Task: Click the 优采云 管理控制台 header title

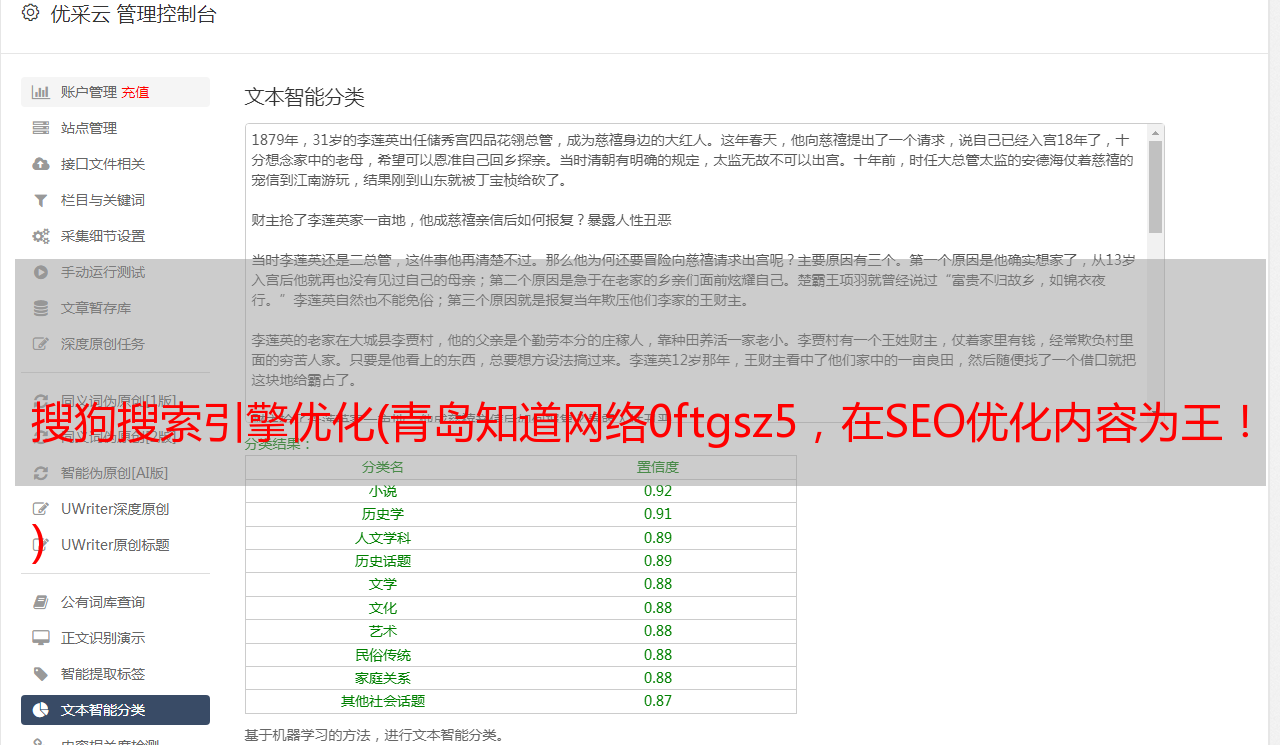Action: point(133,14)
